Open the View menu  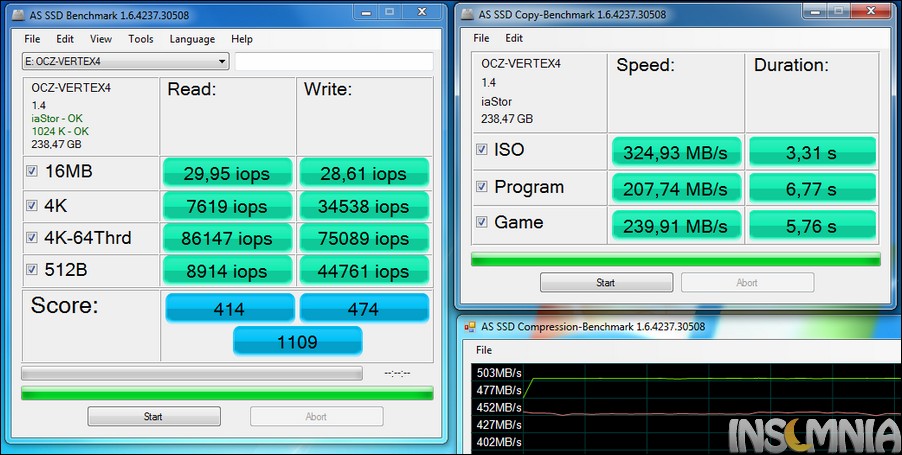[x=101, y=39]
